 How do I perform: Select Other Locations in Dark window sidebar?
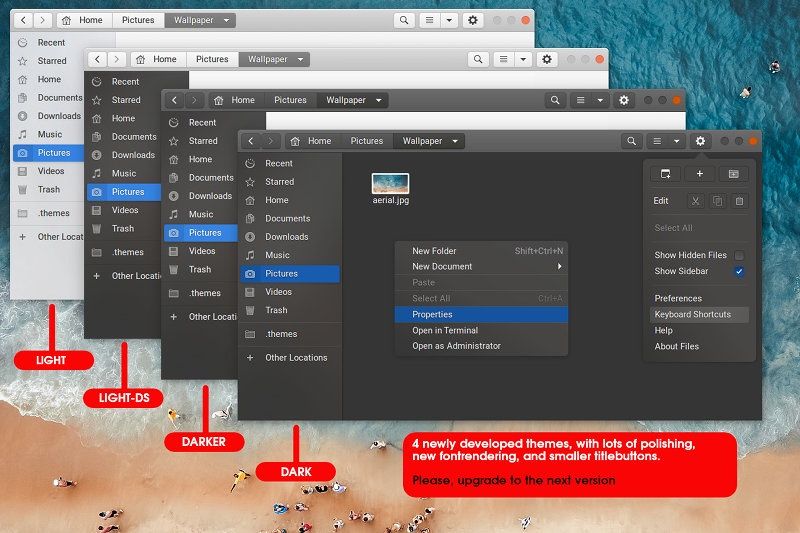[x=290, y=358]
